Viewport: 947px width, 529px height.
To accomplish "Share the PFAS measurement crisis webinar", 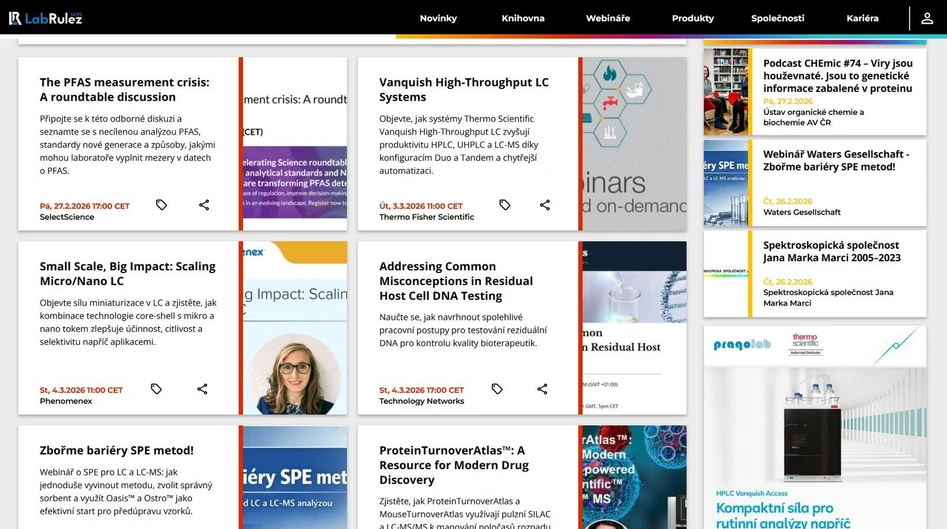I will pyautogui.click(x=204, y=205).
